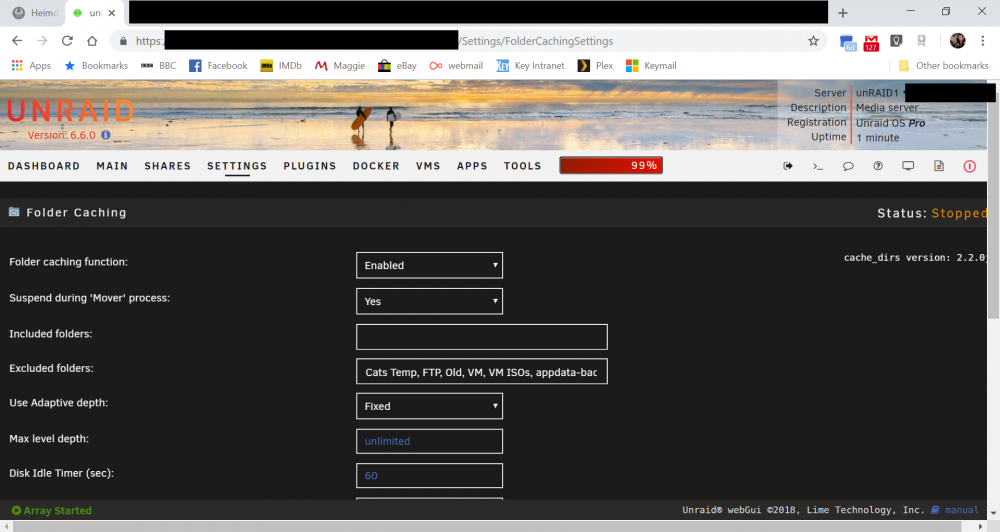The width and height of the screenshot is (1000, 532).
Task: Open Other bookmarks folder
Action: [943, 66]
